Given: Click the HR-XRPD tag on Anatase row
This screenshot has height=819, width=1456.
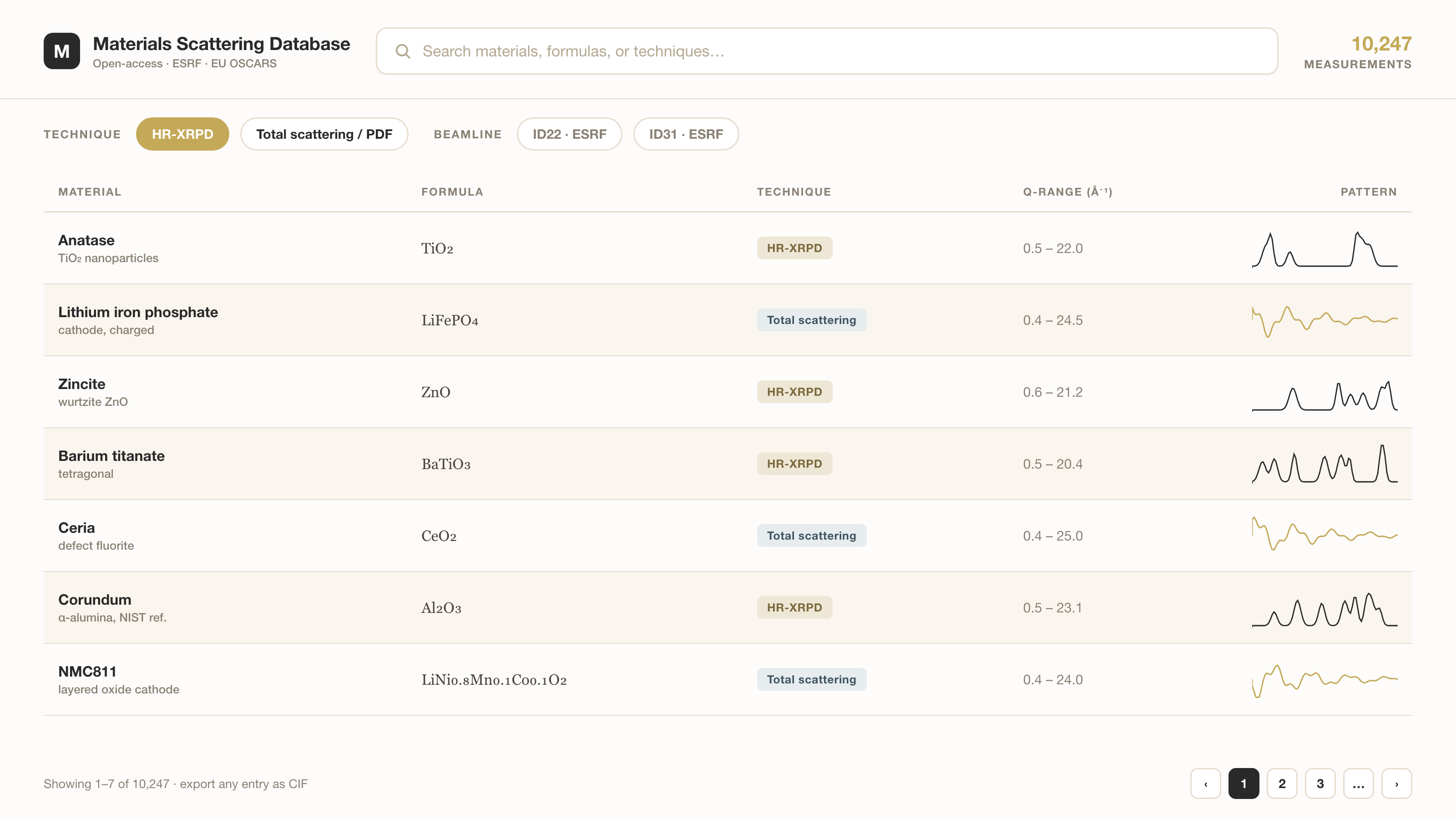Looking at the screenshot, I should click(794, 248).
